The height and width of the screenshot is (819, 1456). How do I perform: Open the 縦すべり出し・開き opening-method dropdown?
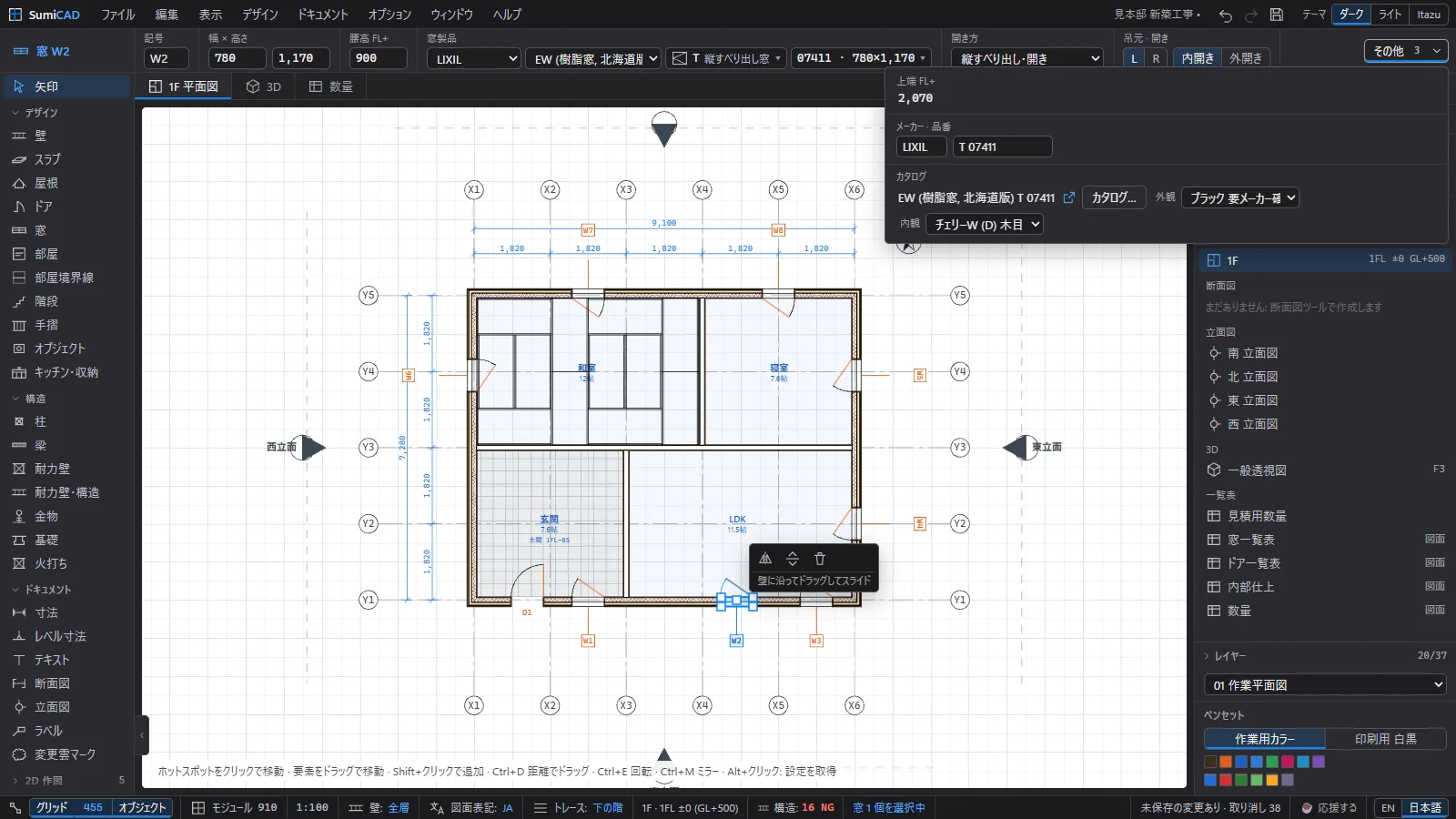tap(1027, 58)
